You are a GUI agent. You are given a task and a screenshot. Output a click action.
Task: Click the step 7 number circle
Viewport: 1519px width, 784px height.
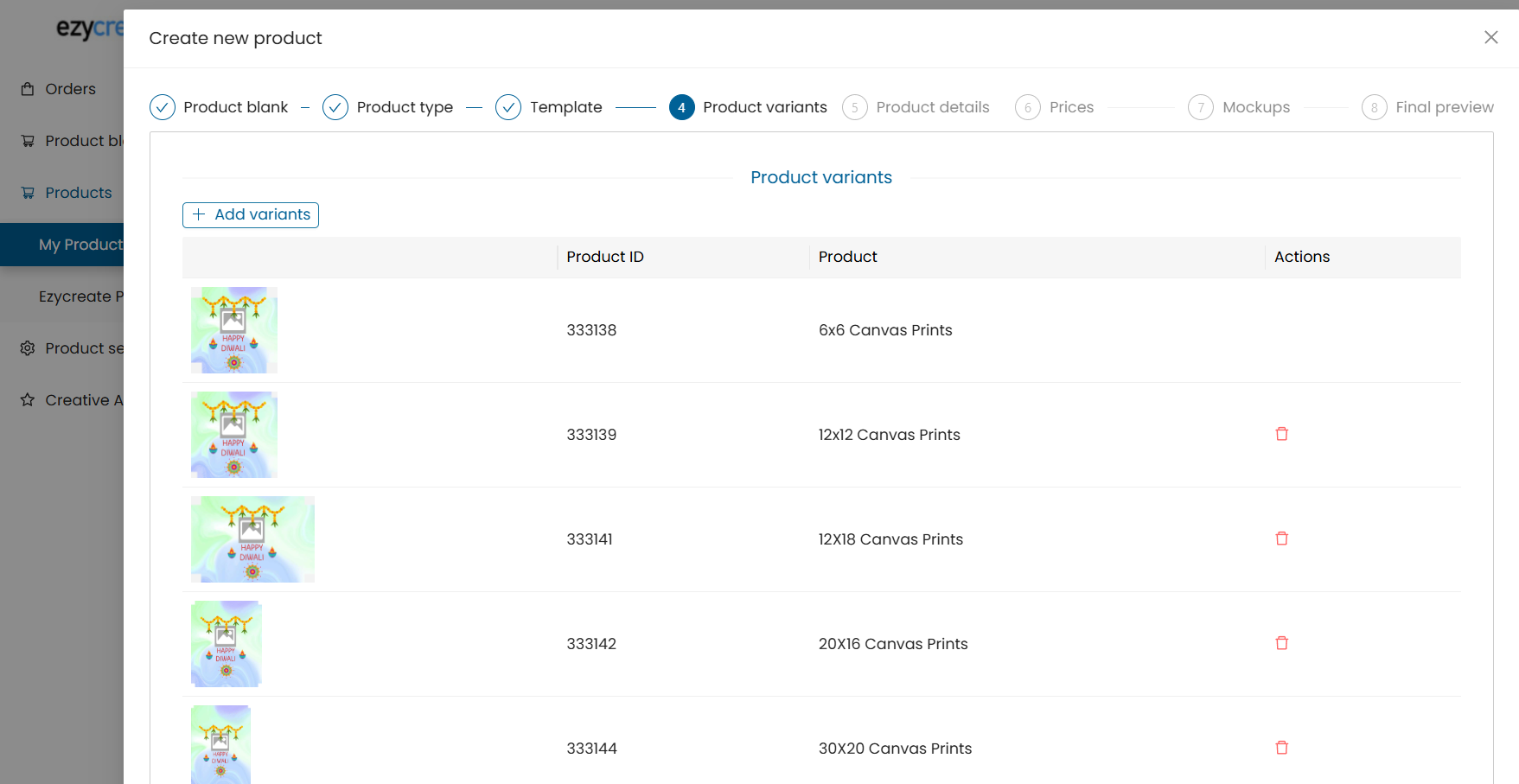click(1201, 107)
